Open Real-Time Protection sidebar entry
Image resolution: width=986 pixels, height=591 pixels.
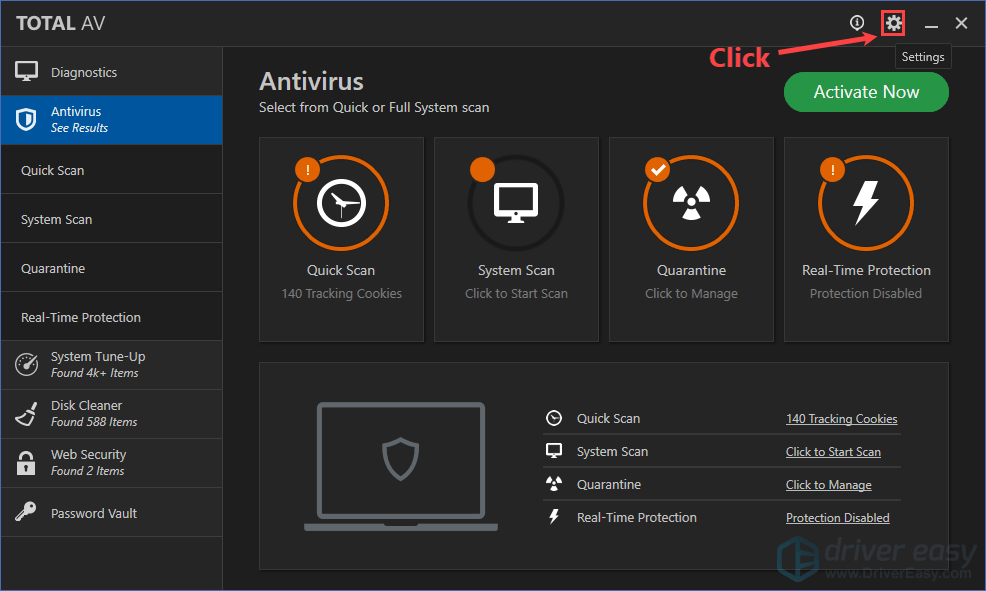pyautogui.click(x=81, y=317)
